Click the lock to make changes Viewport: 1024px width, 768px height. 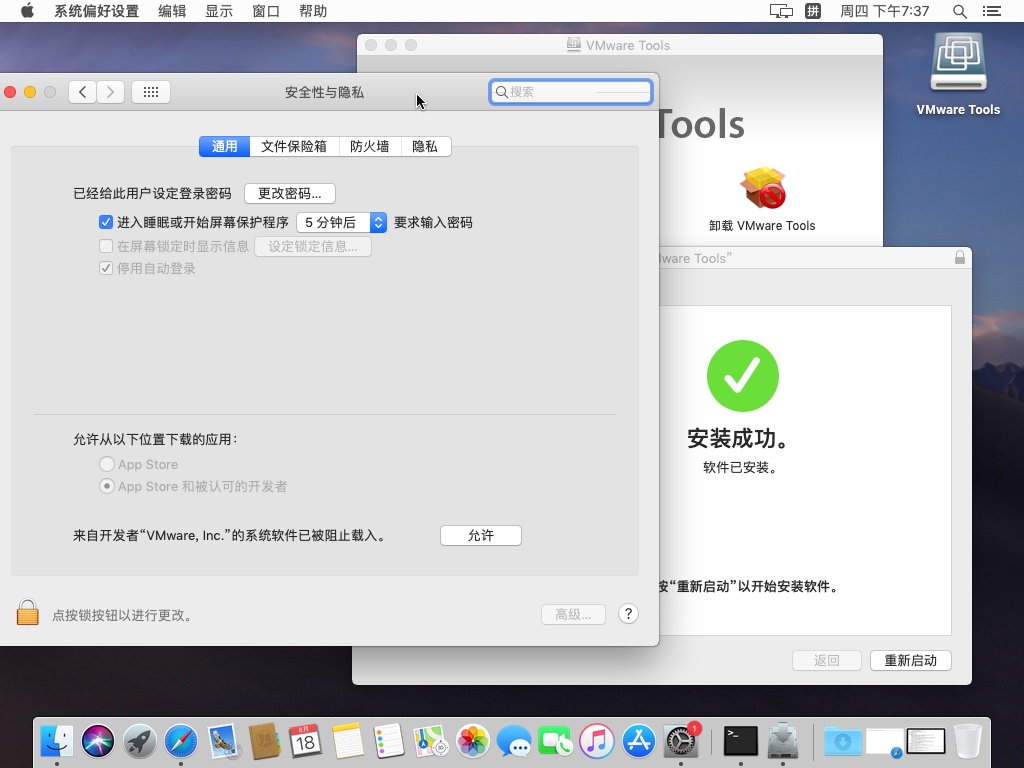27,613
